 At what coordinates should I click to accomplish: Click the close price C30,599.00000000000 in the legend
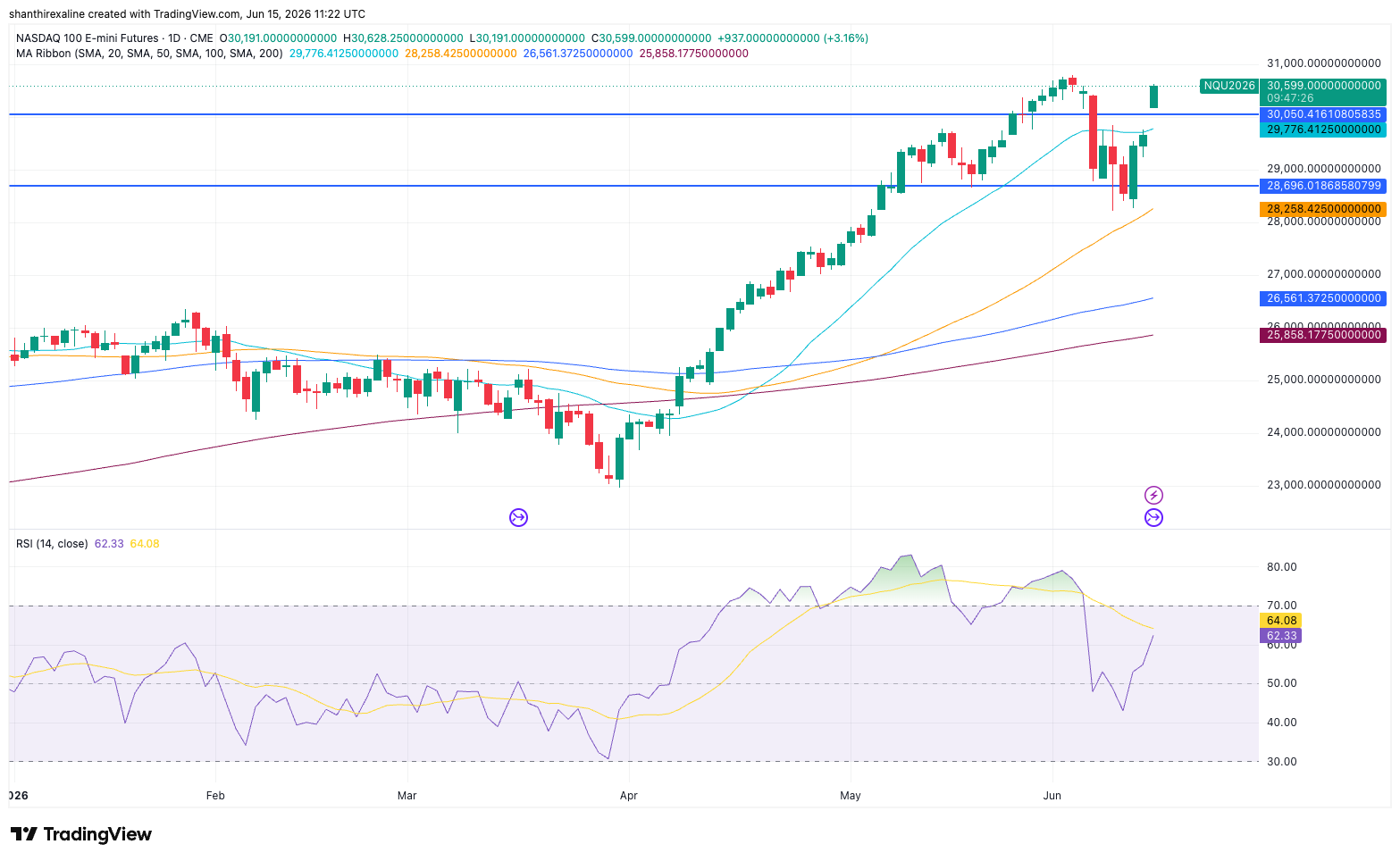click(x=651, y=38)
